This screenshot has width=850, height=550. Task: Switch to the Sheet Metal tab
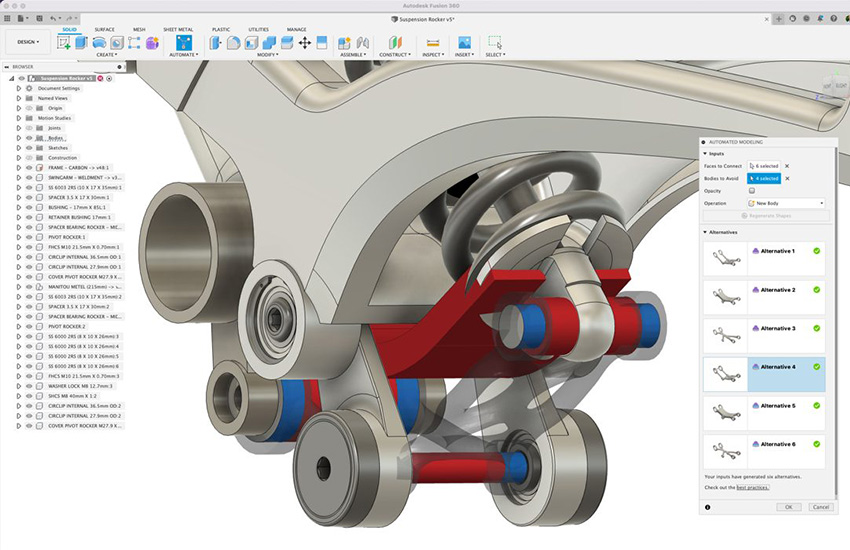(178, 29)
